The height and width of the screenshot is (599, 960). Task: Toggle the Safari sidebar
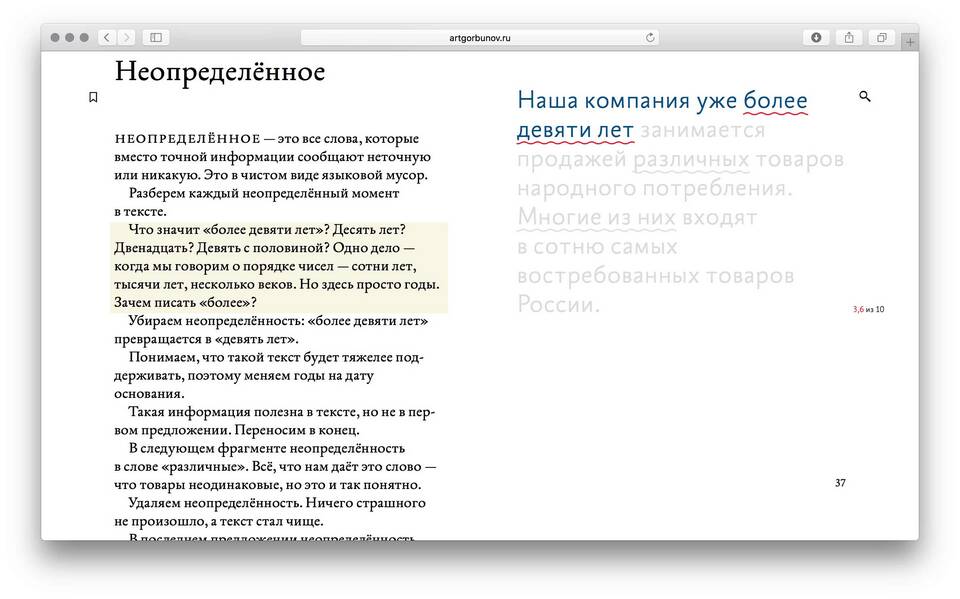pyautogui.click(x=156, y=37)
